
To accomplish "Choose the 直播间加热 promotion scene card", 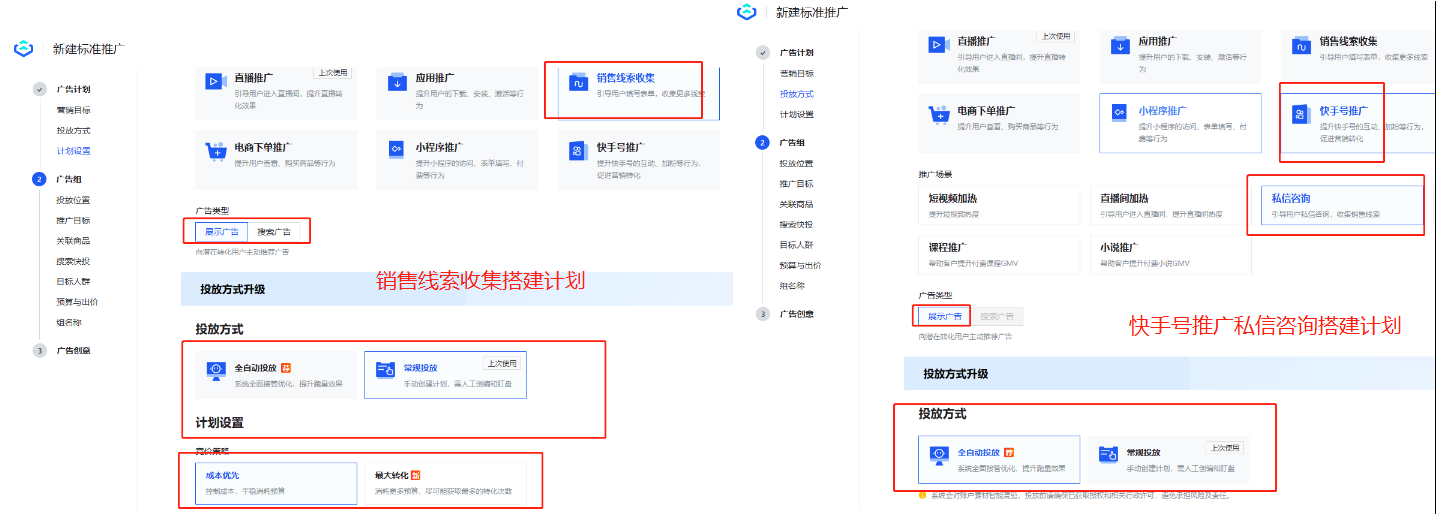I will click(1171, 205).
